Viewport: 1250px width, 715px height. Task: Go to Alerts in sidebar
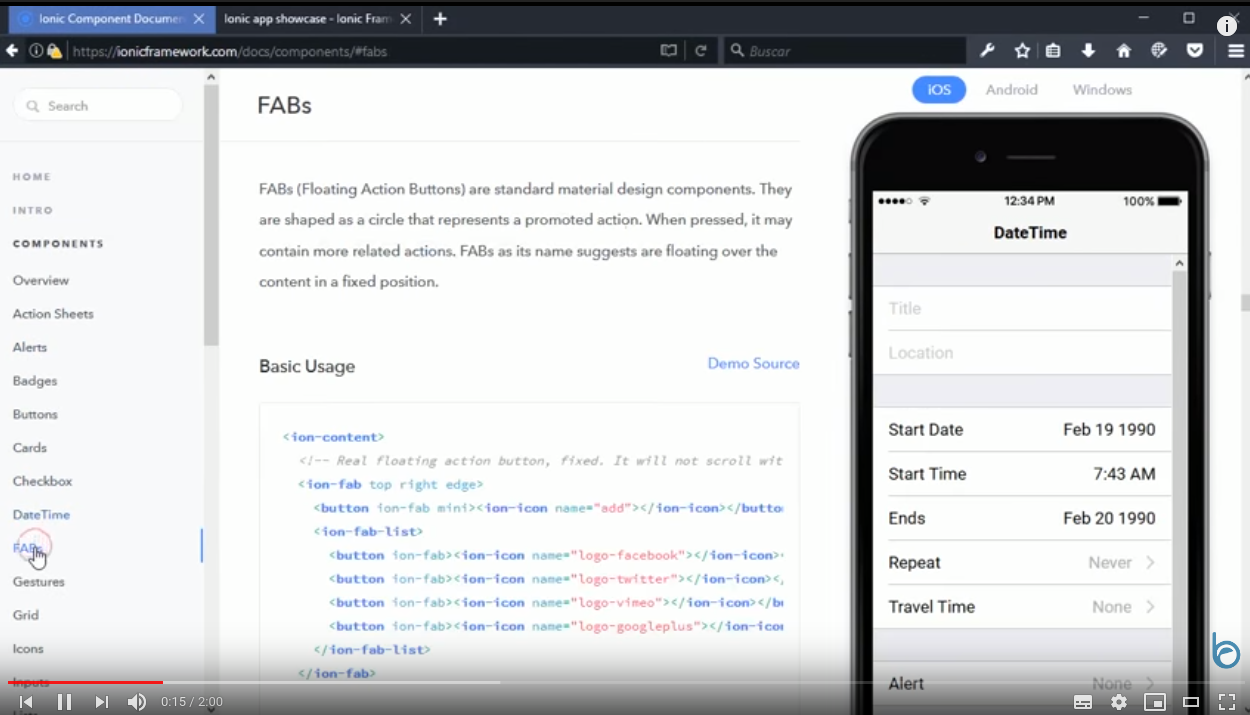[x=30, y=348]
